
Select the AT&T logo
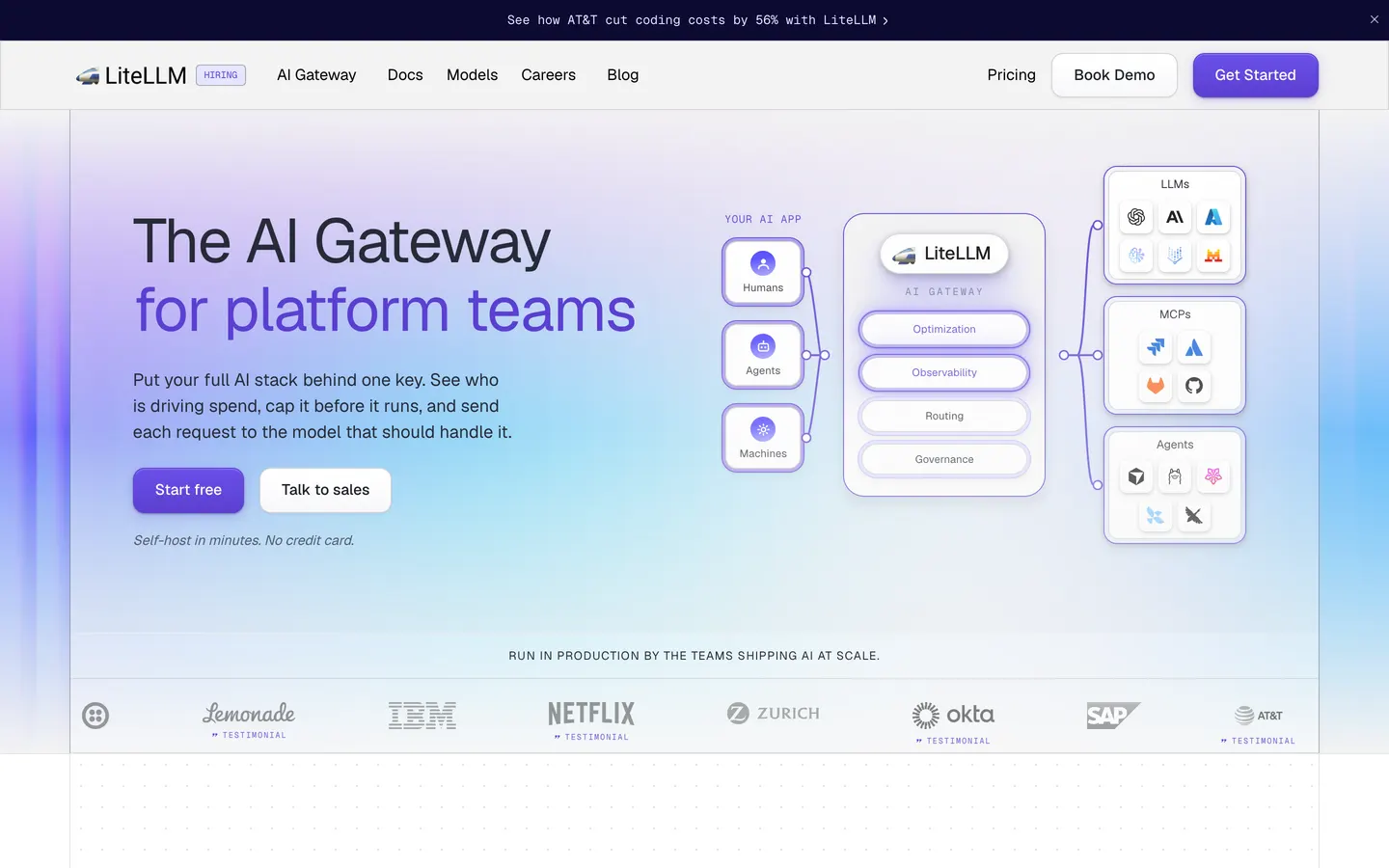pos(1258,716)
